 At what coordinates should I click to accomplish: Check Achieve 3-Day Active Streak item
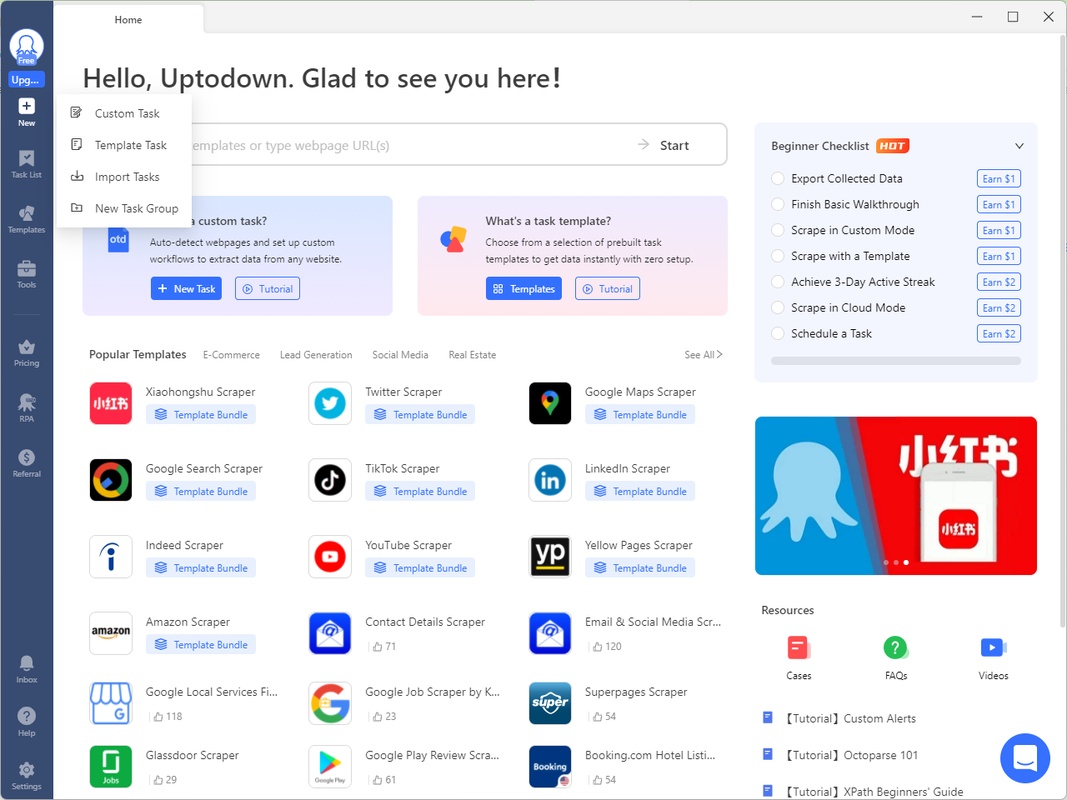[778, 282]
